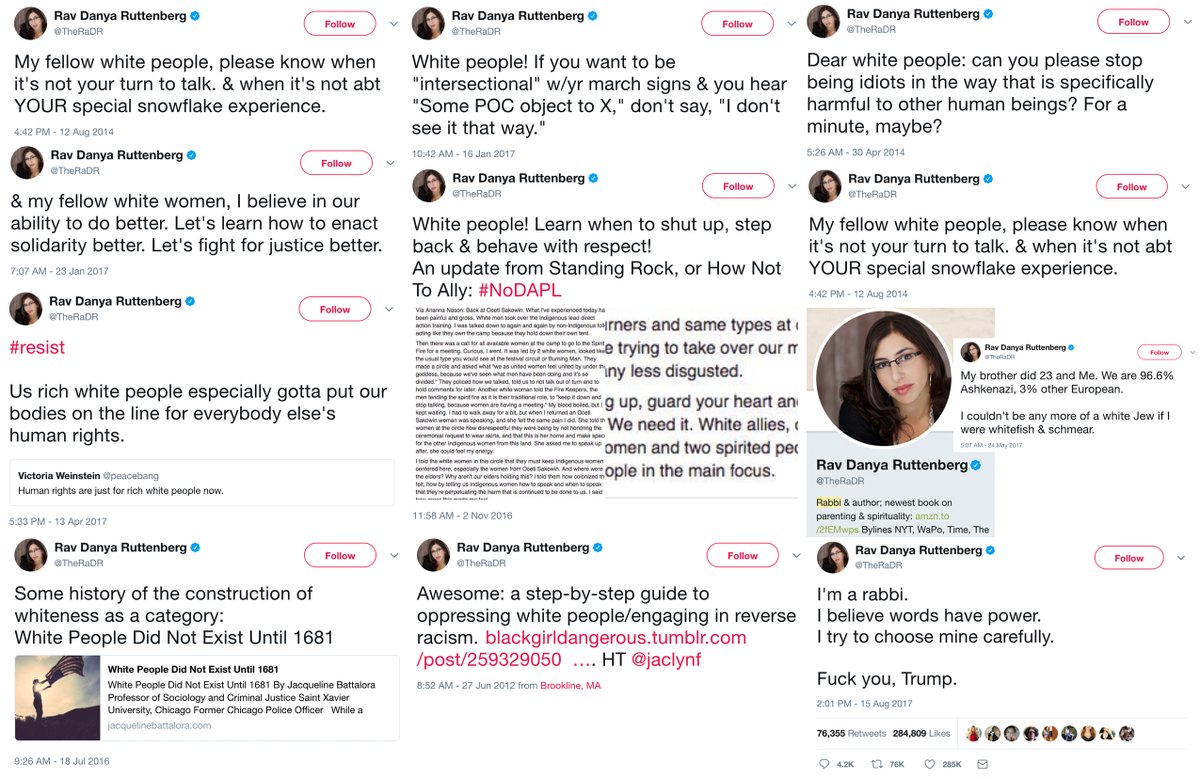Click verified badge on the #resist tweet
The width and height of the screenshot is (1200, 779).
tap(192, 301)
